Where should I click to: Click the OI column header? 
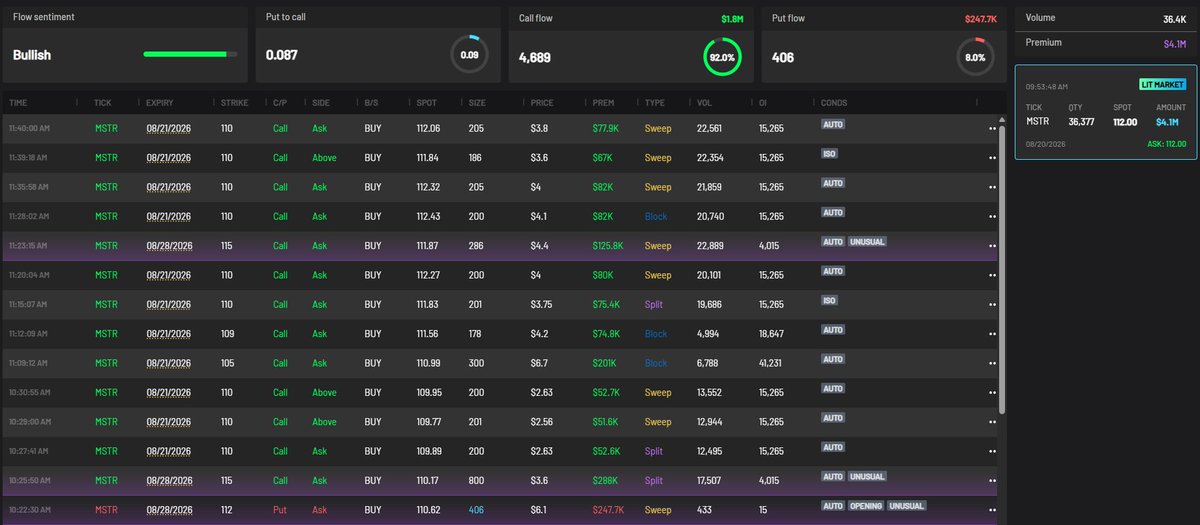[763, 103]
